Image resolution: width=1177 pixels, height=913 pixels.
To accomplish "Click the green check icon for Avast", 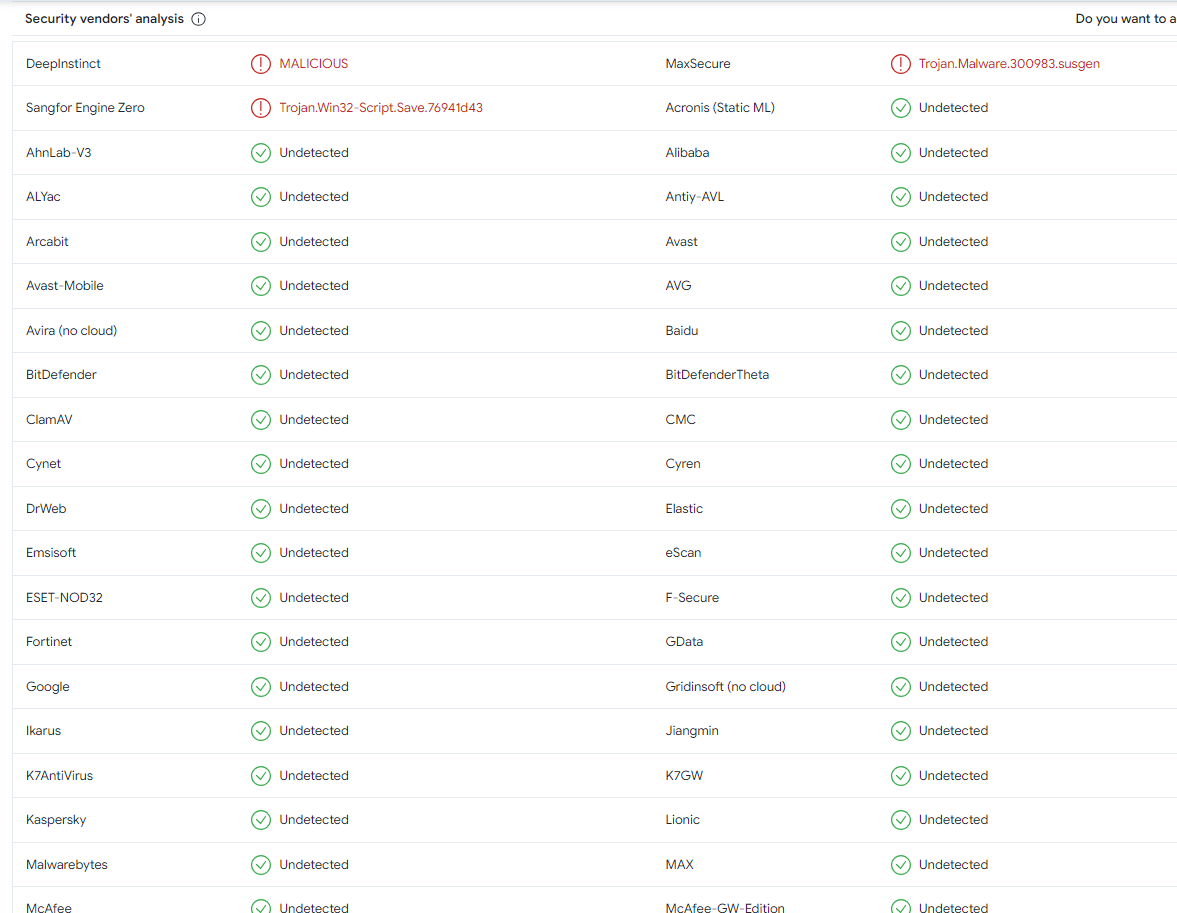I will click(x=901, y=242).
